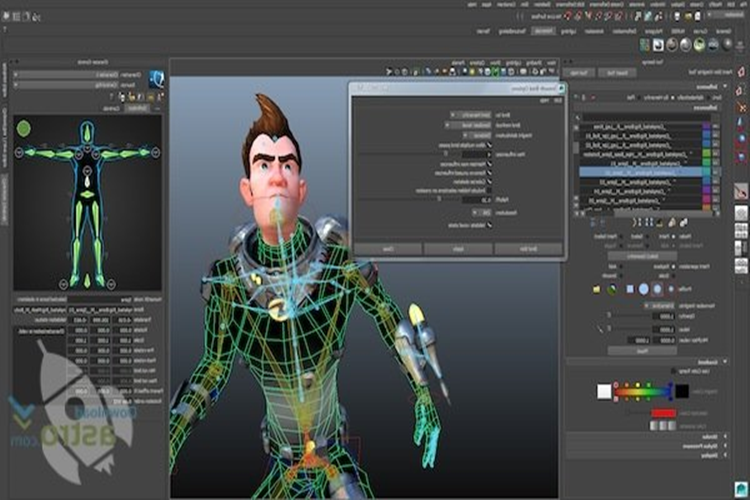Click the first icon in HumanIK toolbar row
Image resolution: width=750 pixels, height=500 pixels.
[160, 97]
